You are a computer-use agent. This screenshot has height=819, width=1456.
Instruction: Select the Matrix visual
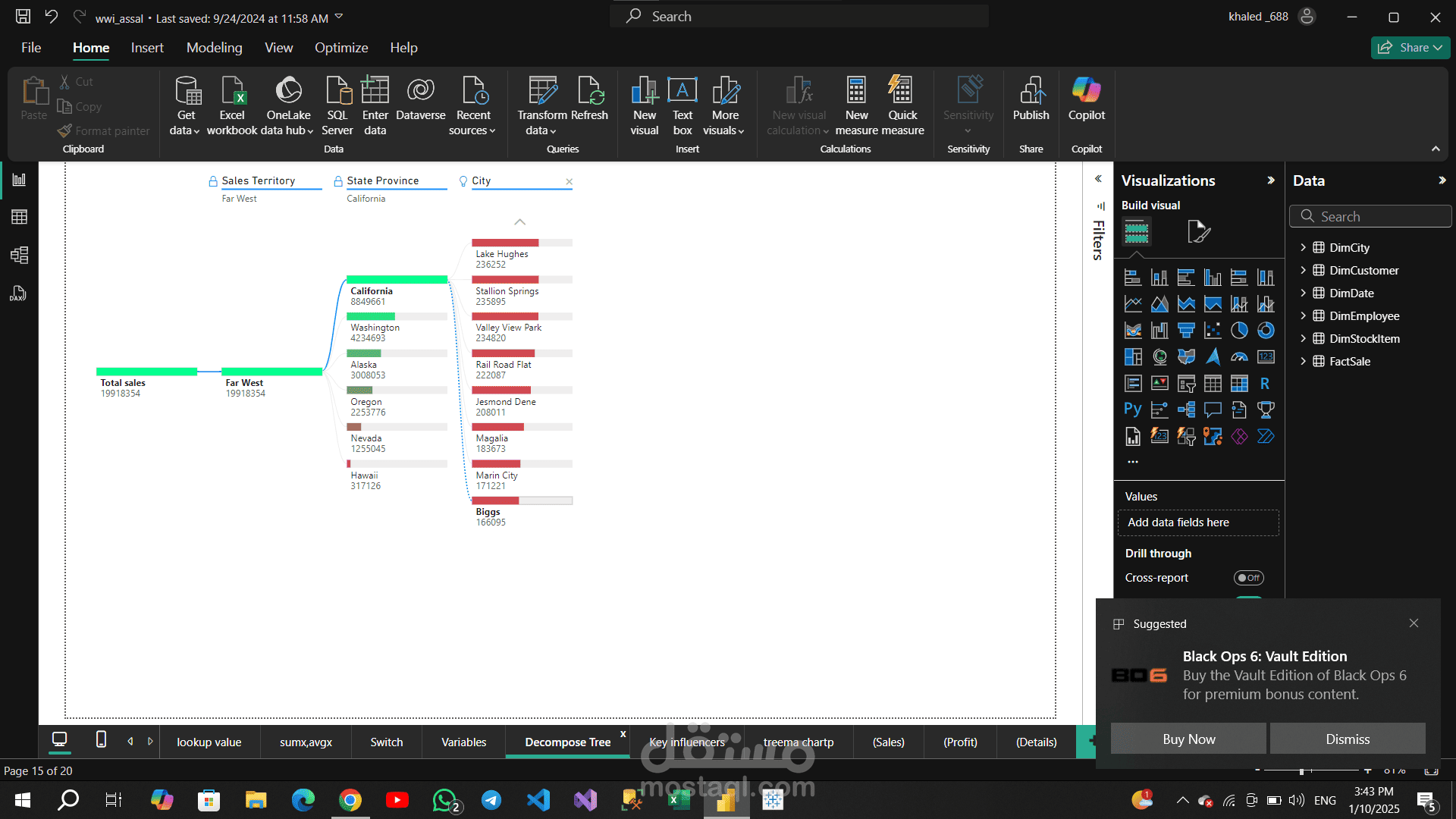click(x=1239, y=384)
